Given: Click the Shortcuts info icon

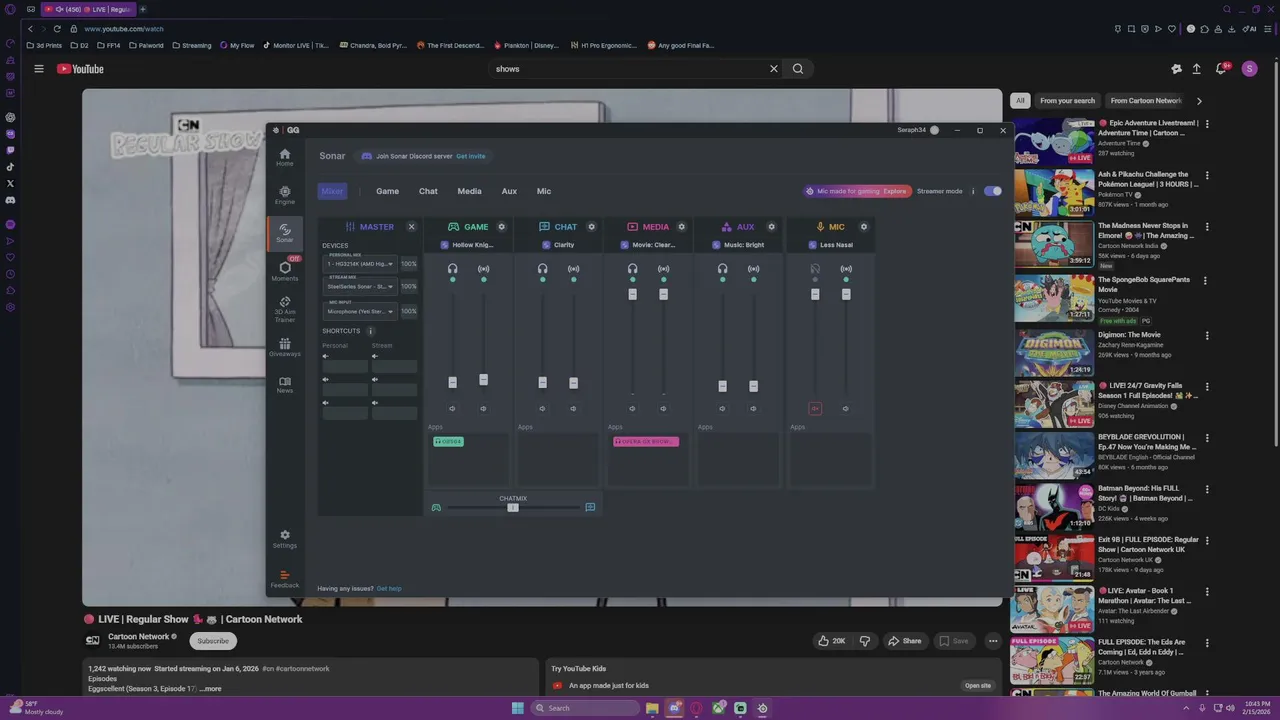Looking at the screenshot, I should pyautogui.click(x=370, y=331).
